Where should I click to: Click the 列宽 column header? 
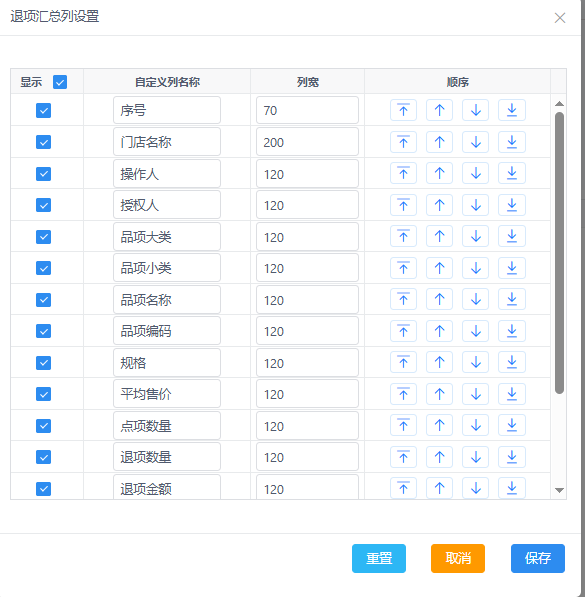tap(308, 82)
